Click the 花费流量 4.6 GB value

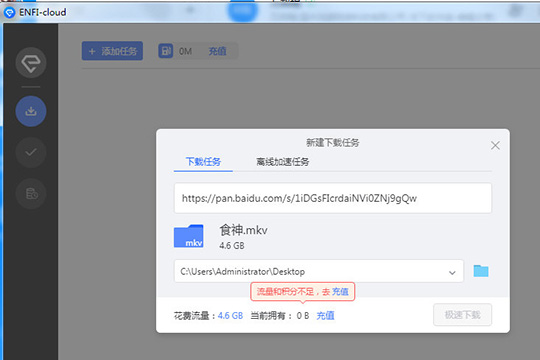click(230, 316)
